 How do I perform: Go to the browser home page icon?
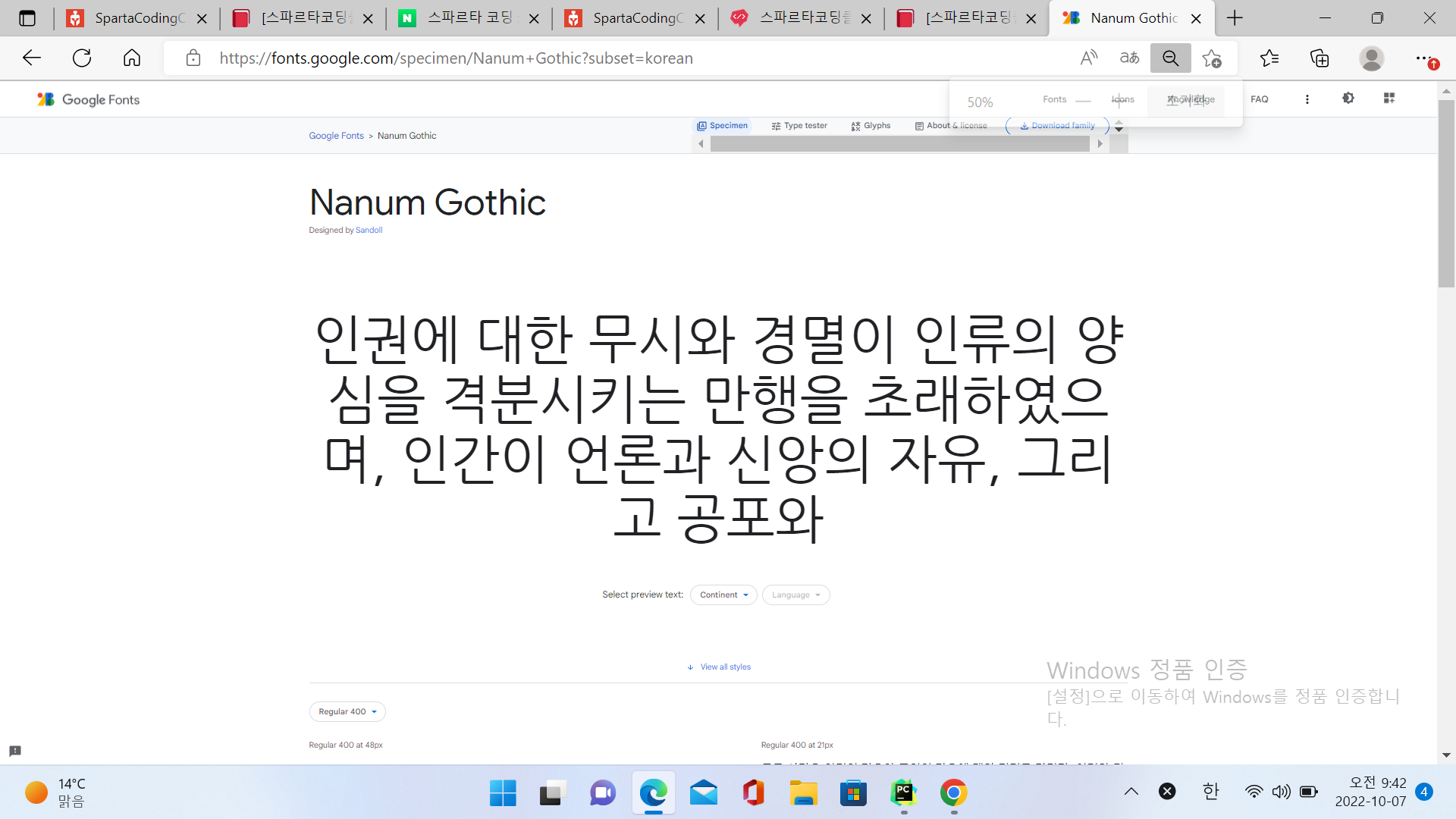(132, 58)
